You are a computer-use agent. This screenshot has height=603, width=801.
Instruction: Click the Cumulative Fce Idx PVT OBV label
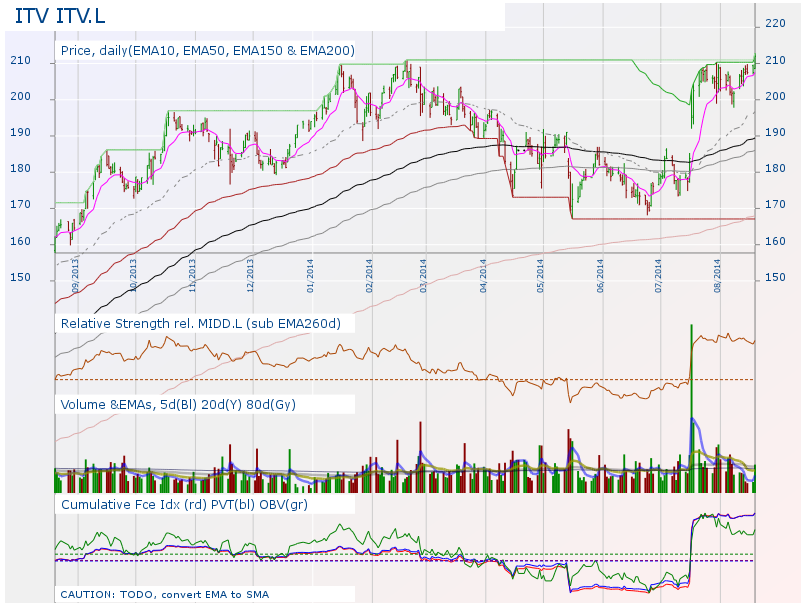(184, 504)
